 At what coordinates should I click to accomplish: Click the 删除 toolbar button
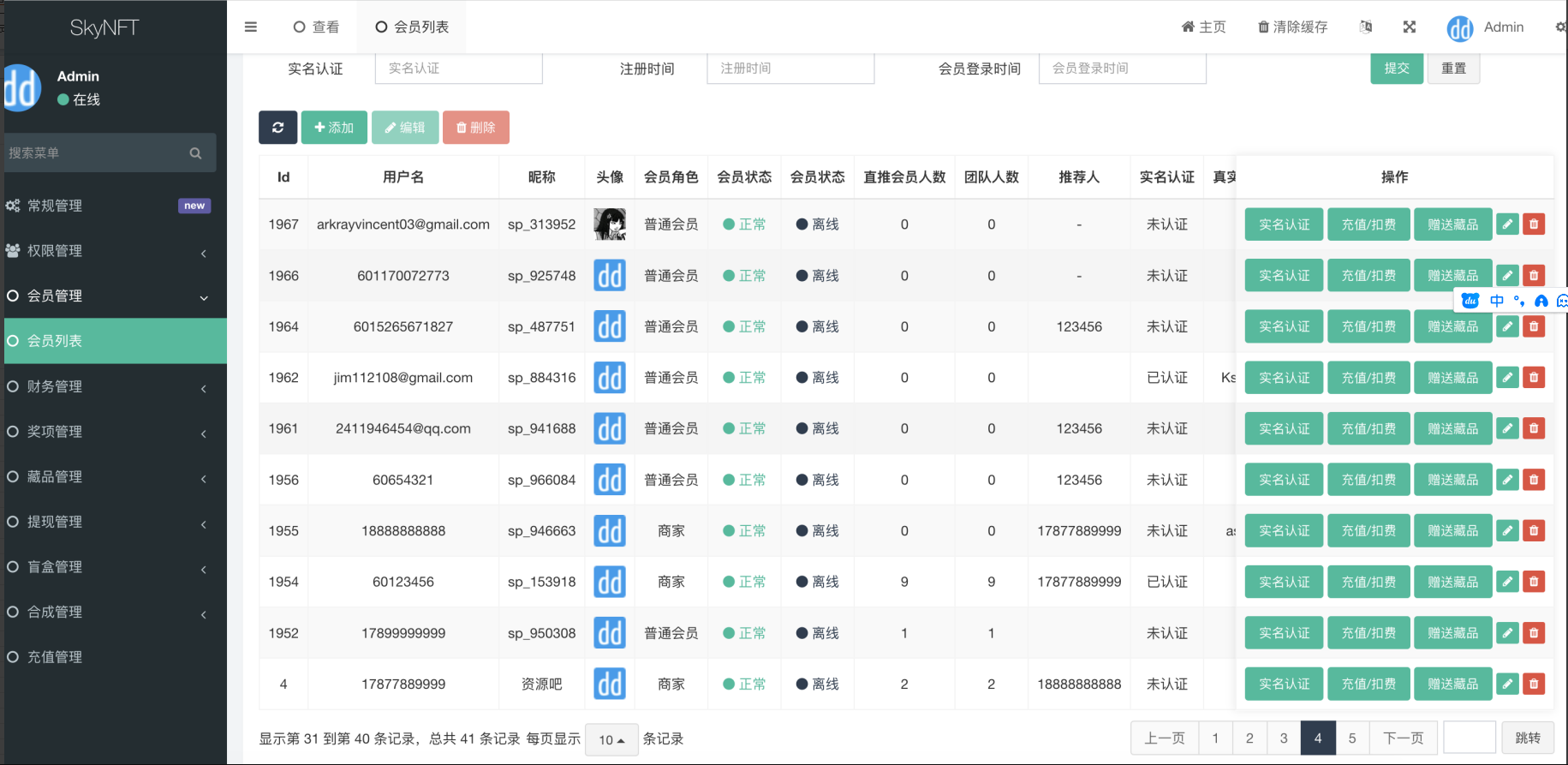476,128
